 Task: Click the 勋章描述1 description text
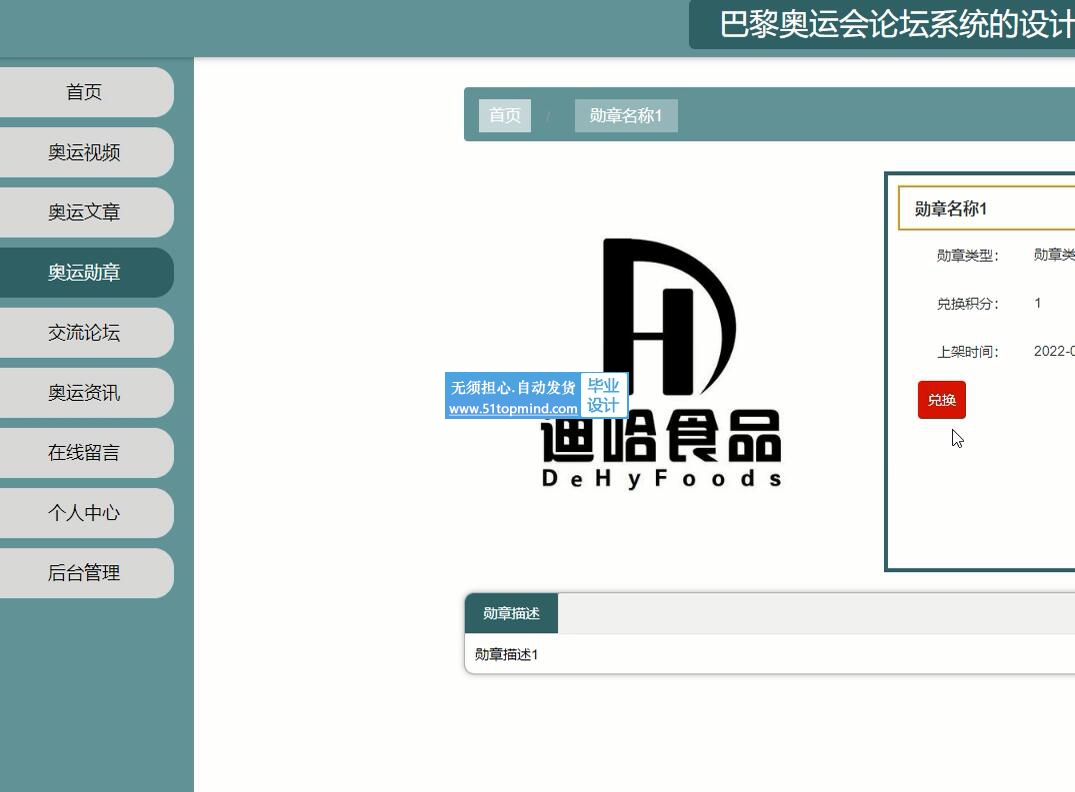(x=507, y=654)
